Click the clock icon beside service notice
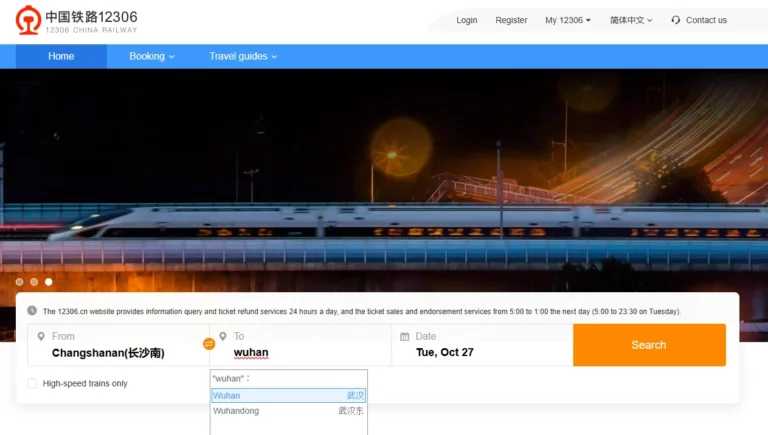 (x=32, y=311)
